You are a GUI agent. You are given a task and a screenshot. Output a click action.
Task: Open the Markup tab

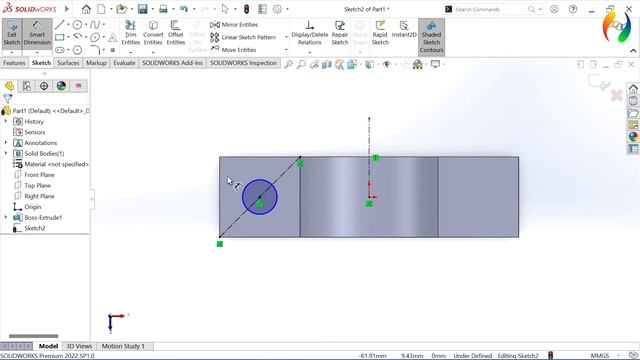pyautogui.click(x=96, y=63)
